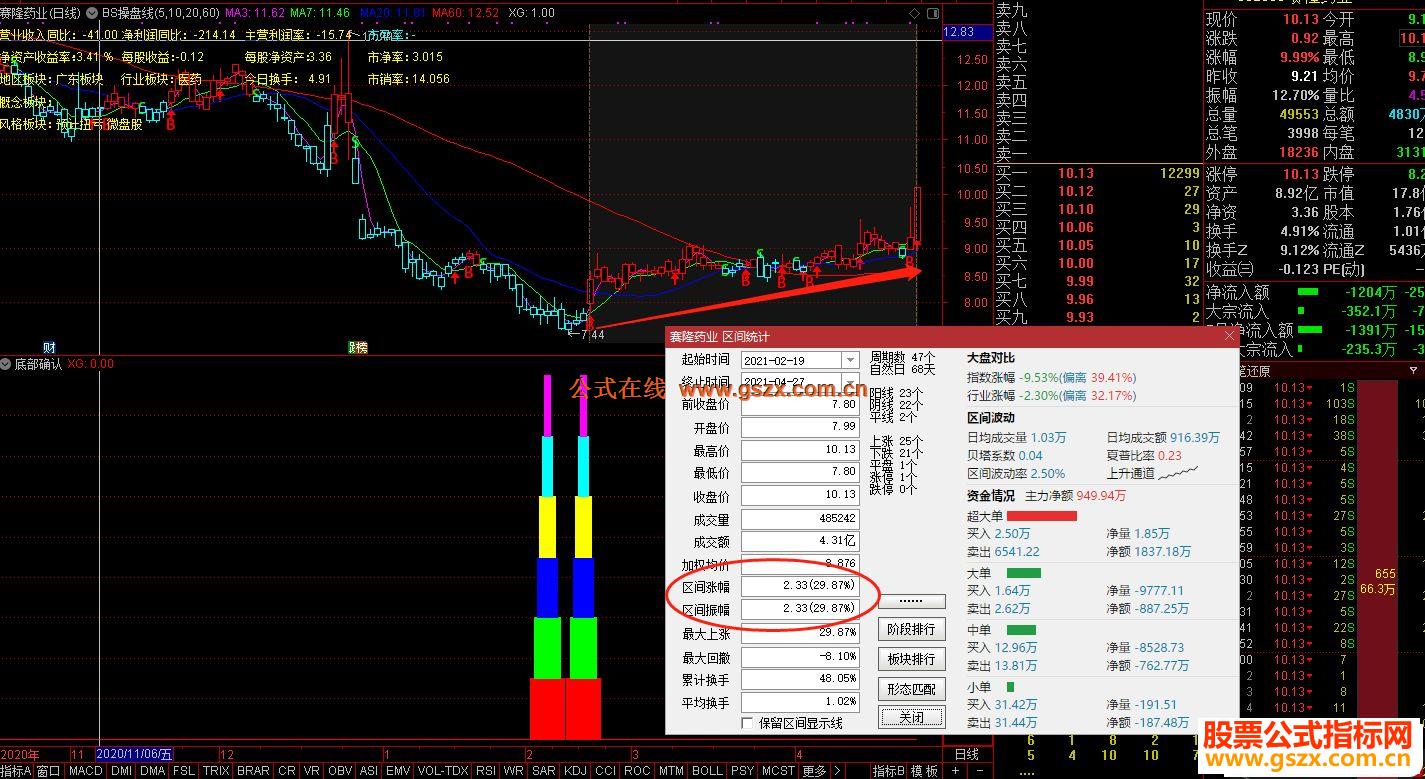Expand the 底部确认 sub-chart indicator chevron
Screen dimensions: 1425x779
point(6,364)
